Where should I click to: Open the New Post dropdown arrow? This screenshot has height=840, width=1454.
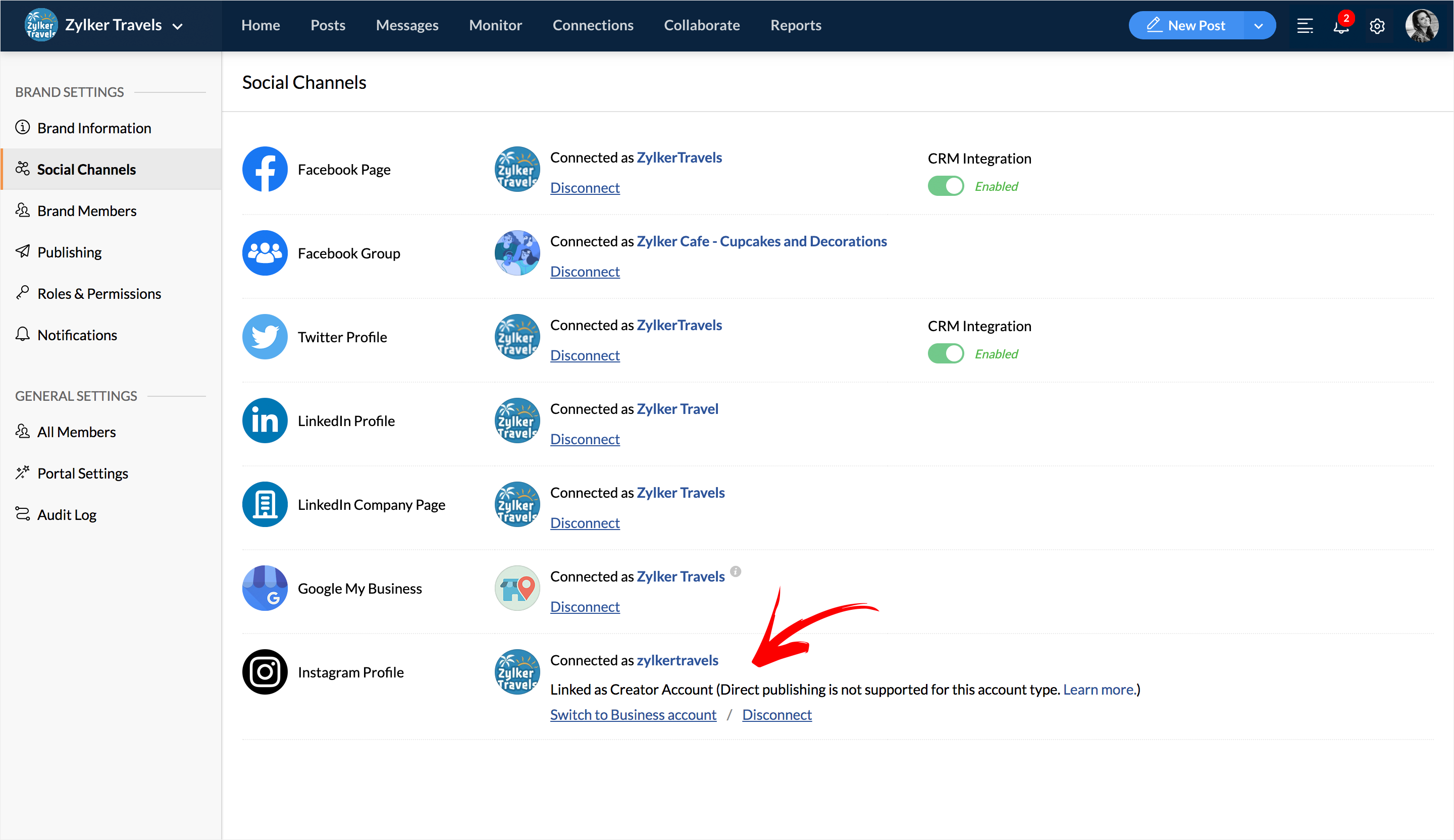1259,26
